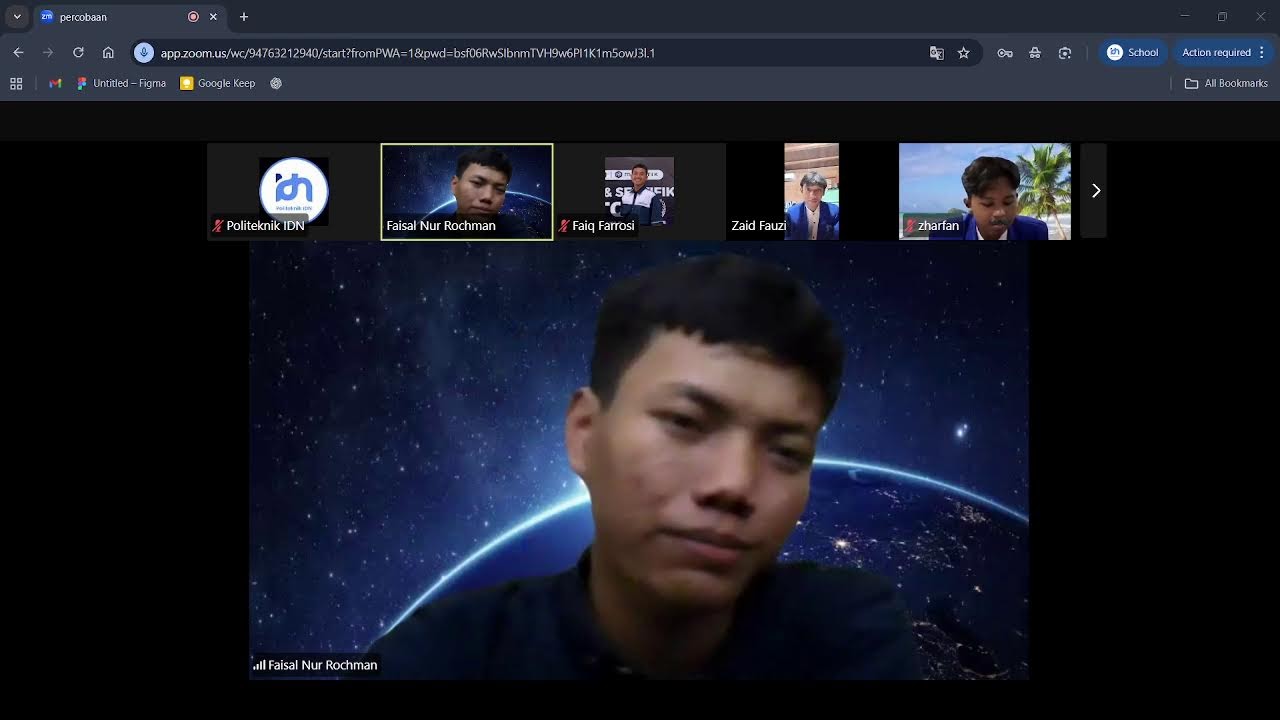Screen dimensions: 1280x720
Task: Open the password manager key icon
Action: [1005, 53]
